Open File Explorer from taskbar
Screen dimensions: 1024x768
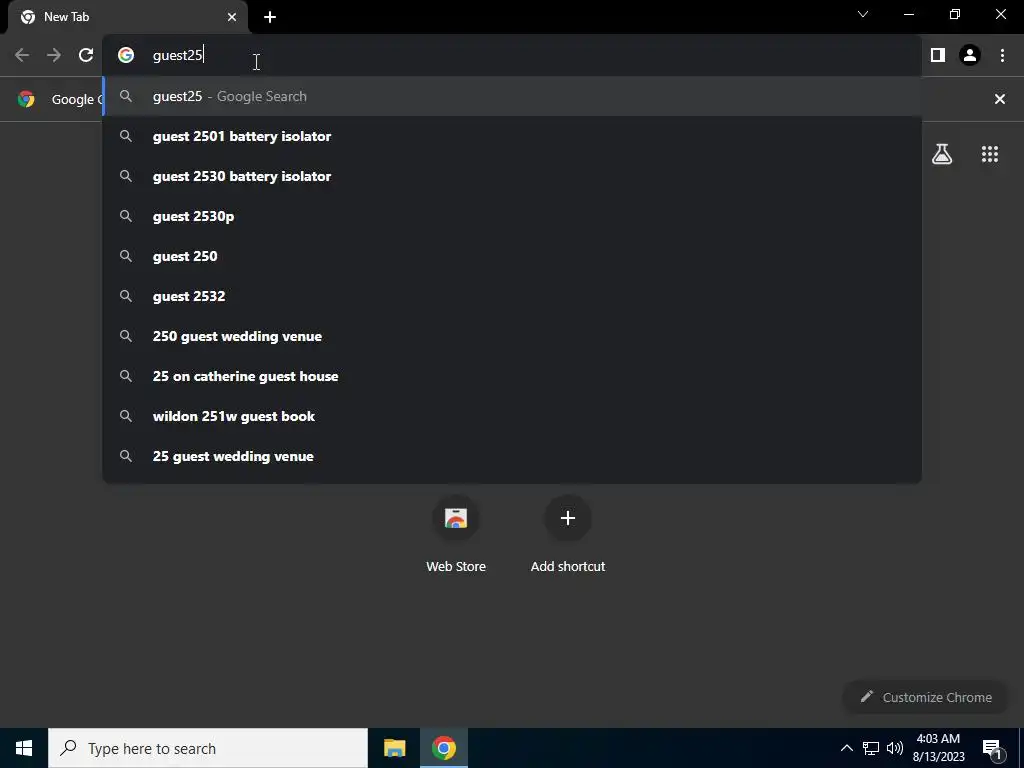pyautogui.click(x=394, y=748)
